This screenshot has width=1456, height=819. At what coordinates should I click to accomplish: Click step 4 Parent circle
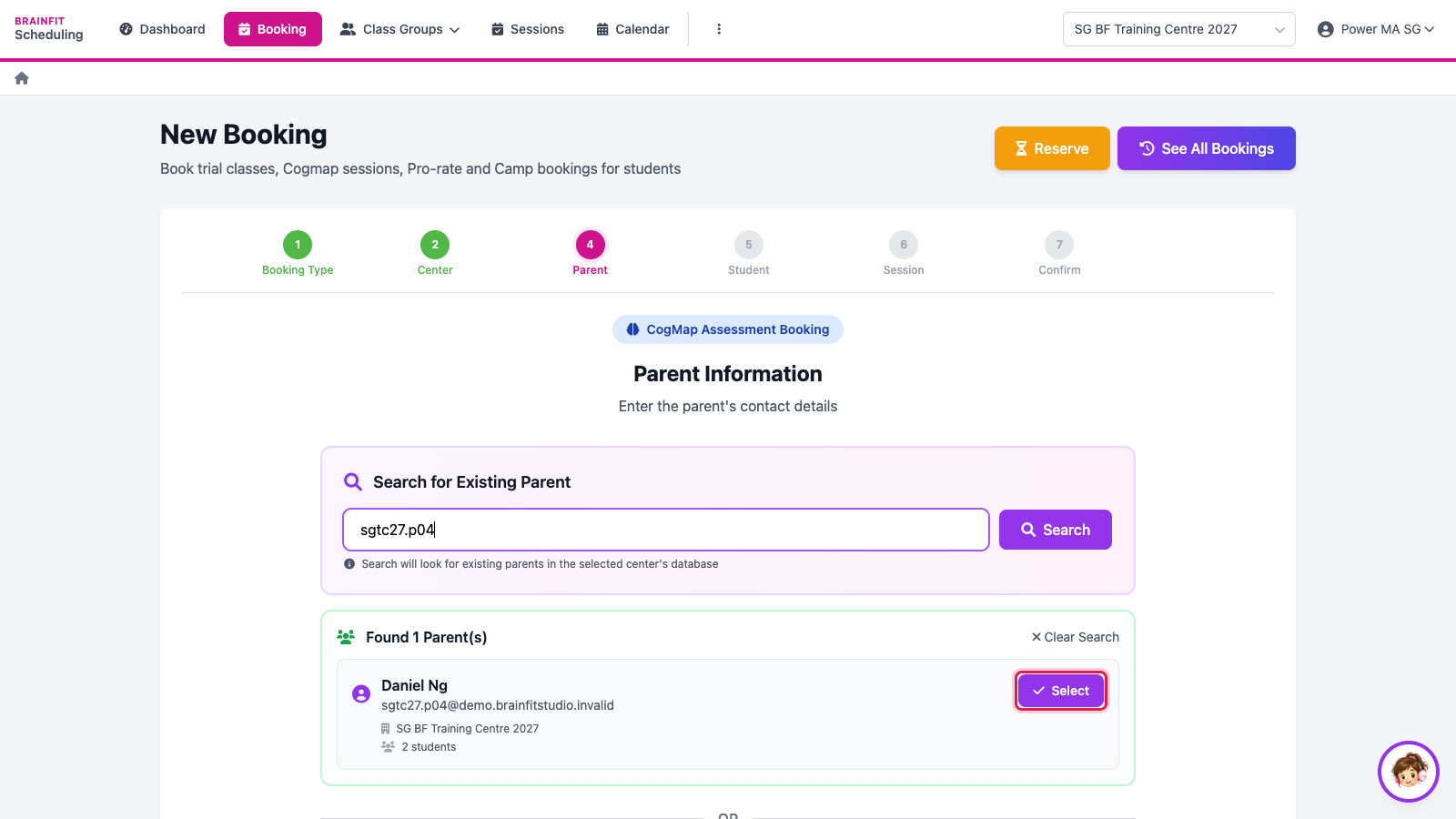(x=590, y=245)
